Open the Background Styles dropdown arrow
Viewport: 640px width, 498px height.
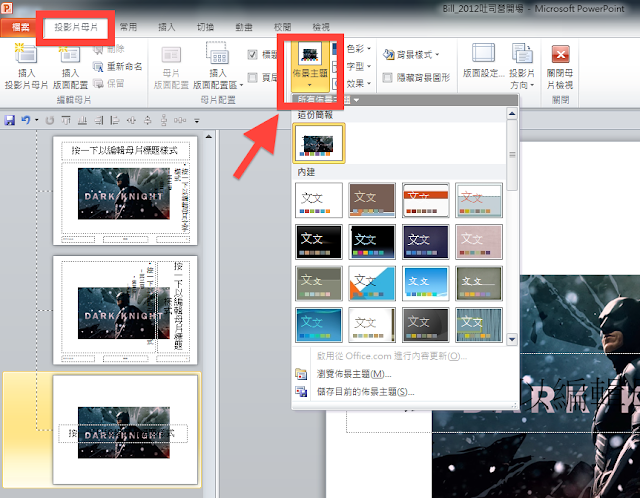click(437, 54)
